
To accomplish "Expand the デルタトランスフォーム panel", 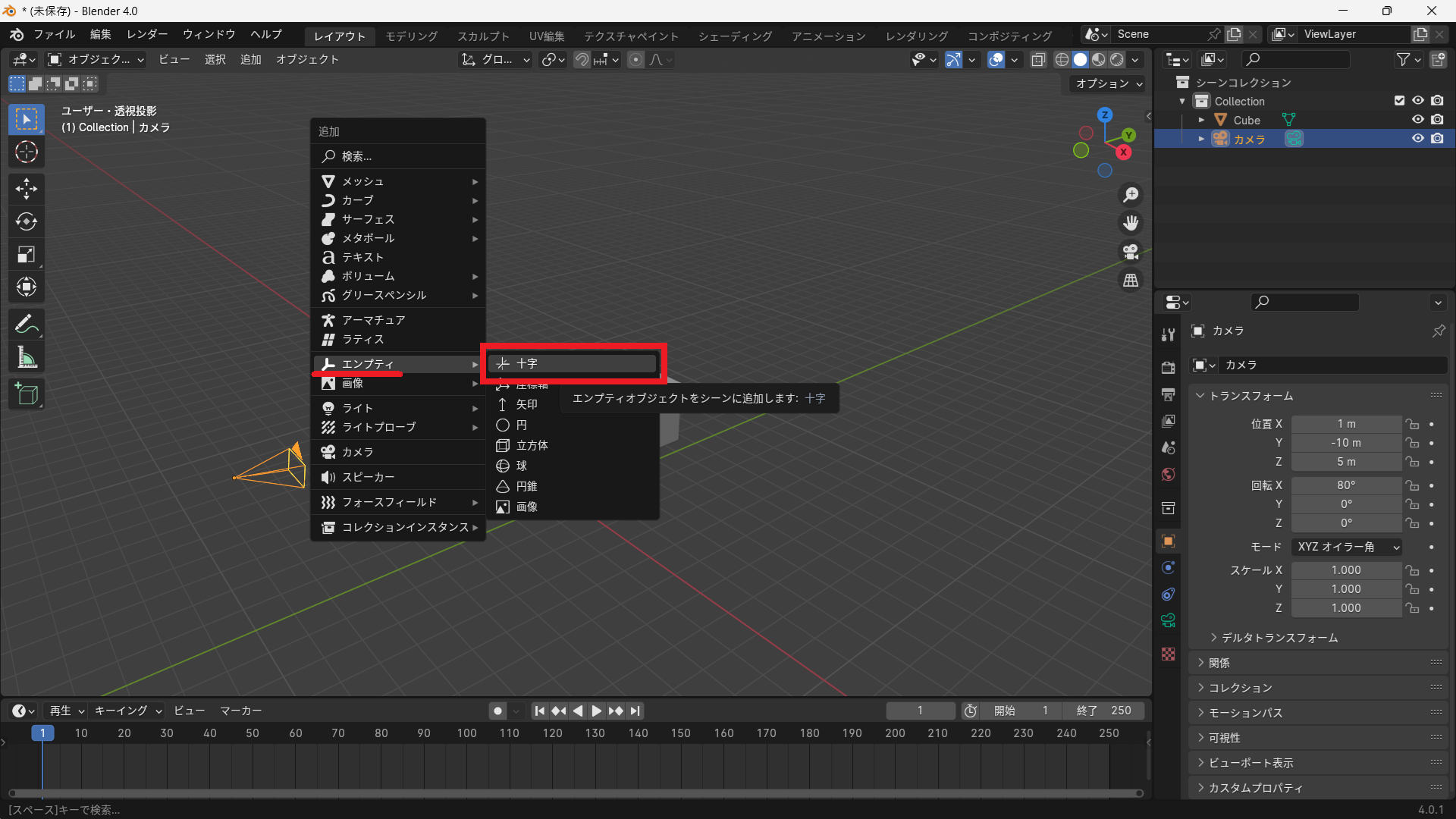I will click(x=1279, y=638).
